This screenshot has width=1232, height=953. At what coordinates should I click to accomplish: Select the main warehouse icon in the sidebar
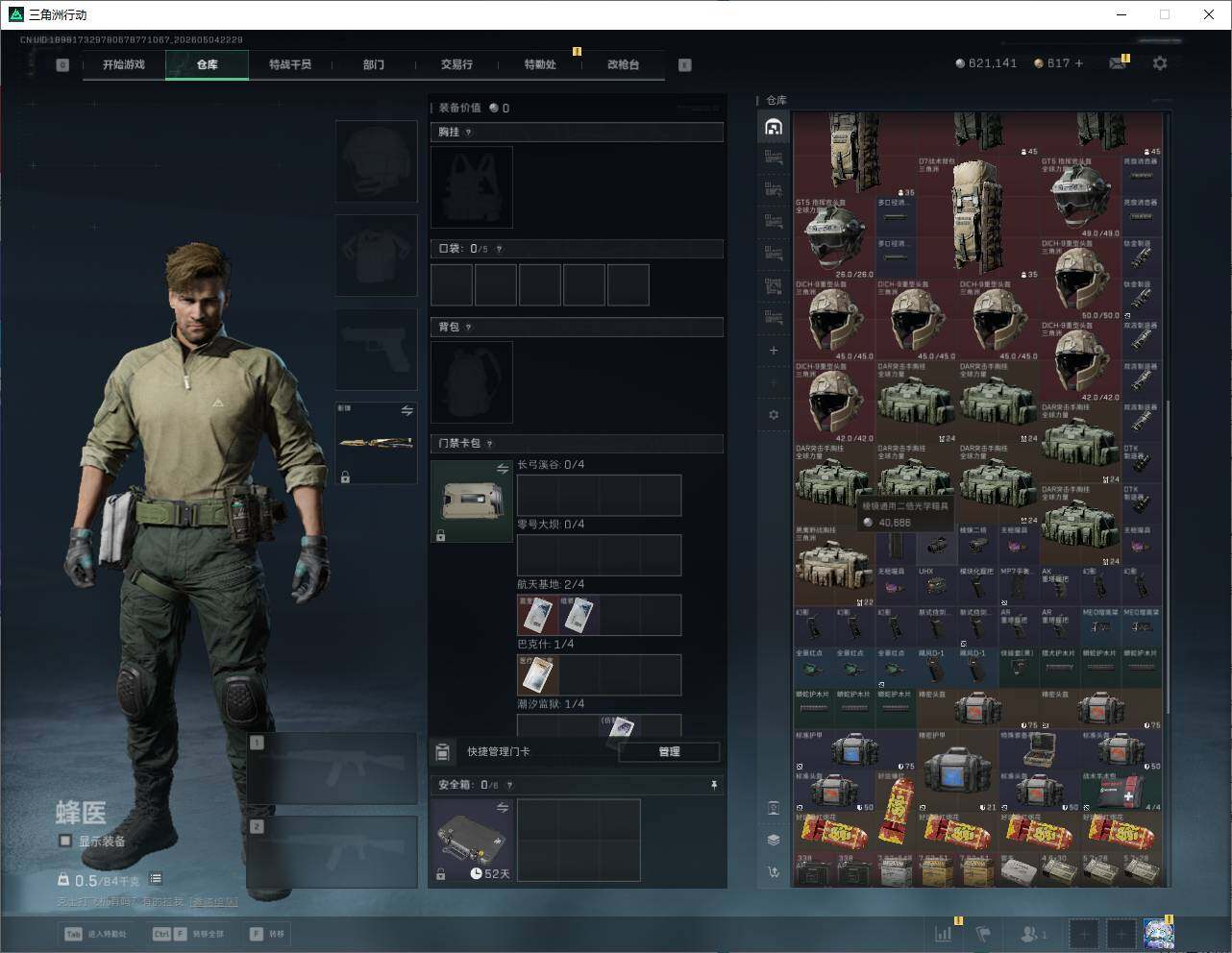click(x=774, y=127)
